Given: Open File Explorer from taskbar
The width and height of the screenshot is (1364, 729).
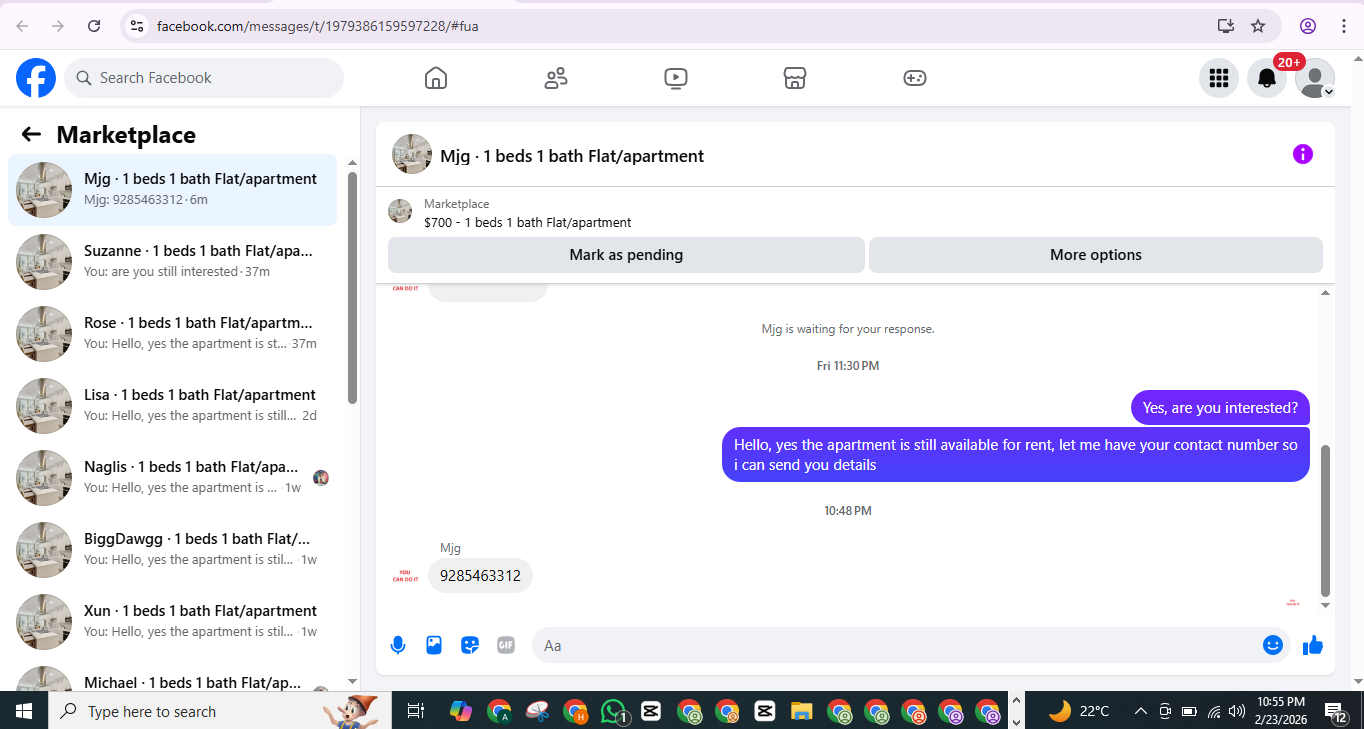Looking at the screenshot, I should (801, 711).
